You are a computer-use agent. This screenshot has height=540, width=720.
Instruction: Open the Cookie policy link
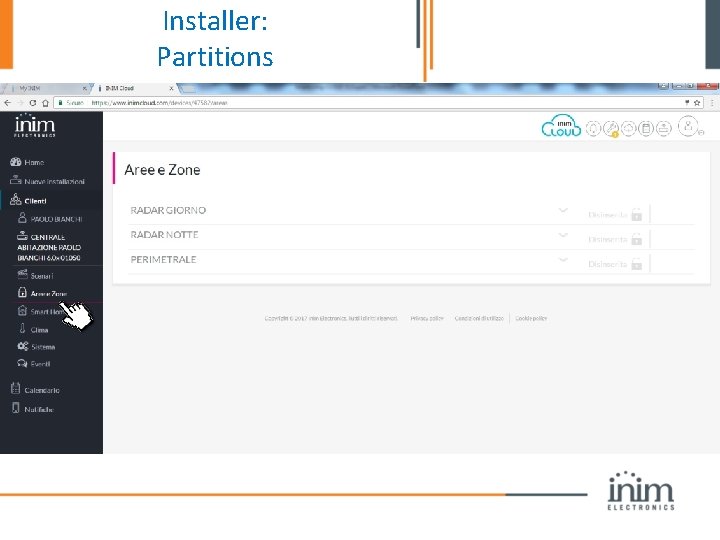click(531, 318)
